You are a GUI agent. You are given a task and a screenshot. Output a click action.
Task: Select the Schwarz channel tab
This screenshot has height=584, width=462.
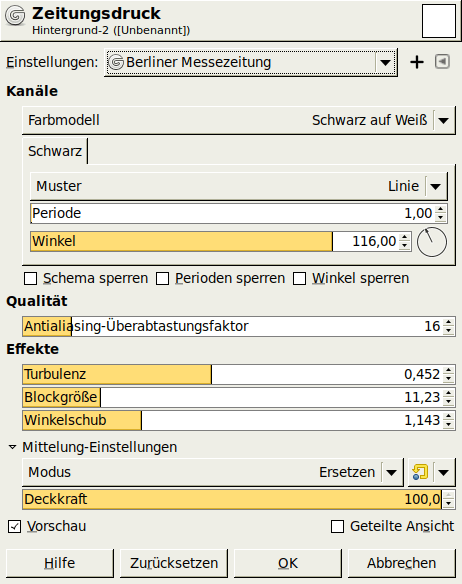pos(55,151)
